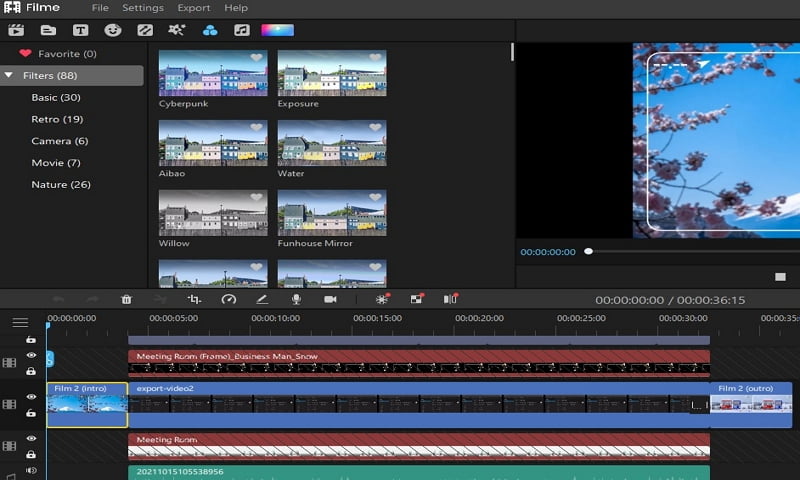This screenshot has width=800, height=480.
Task: Select the Funhouse Mirror filter thumbnail
Action: (332, 213)
